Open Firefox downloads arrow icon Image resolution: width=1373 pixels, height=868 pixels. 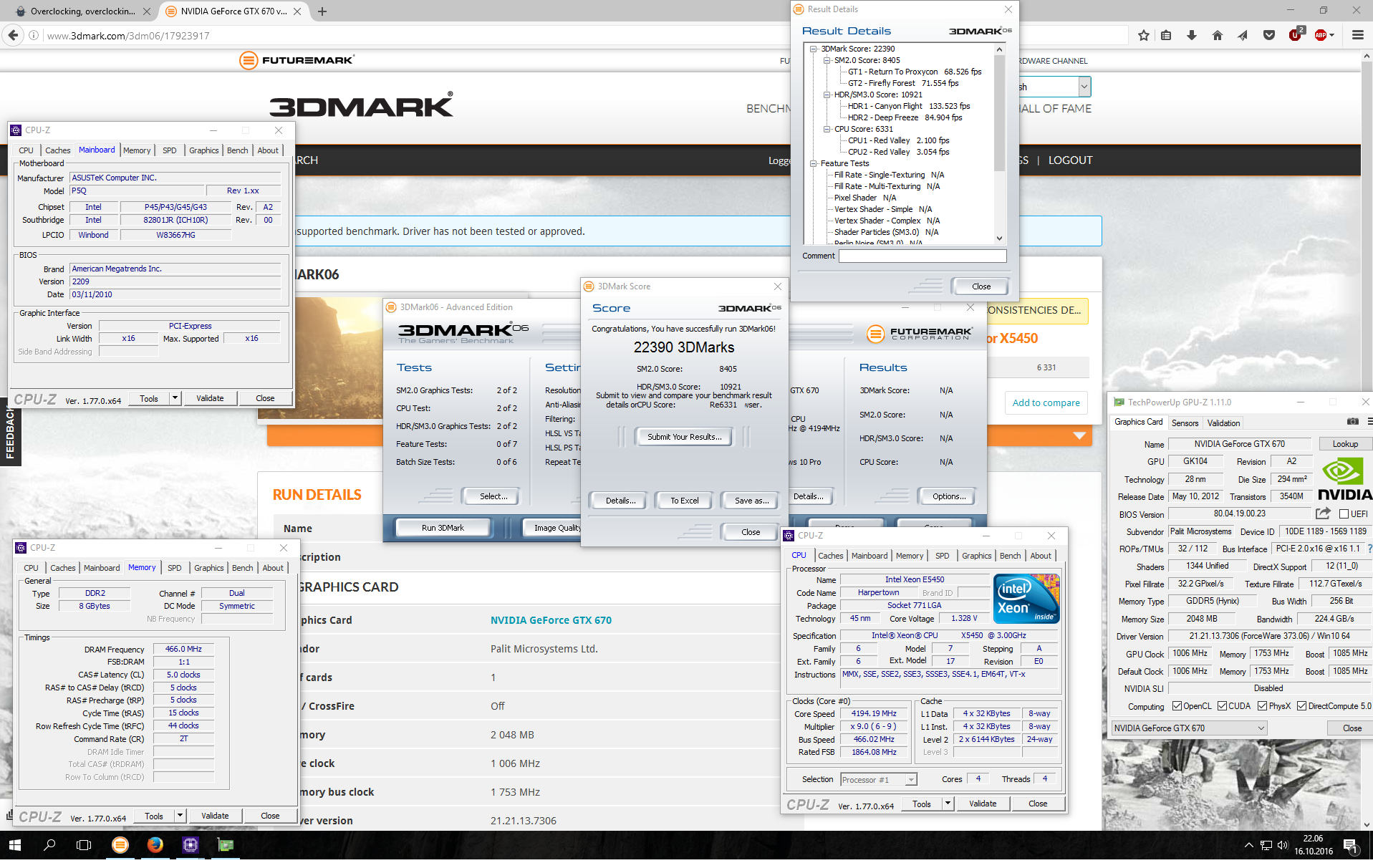1192,35
